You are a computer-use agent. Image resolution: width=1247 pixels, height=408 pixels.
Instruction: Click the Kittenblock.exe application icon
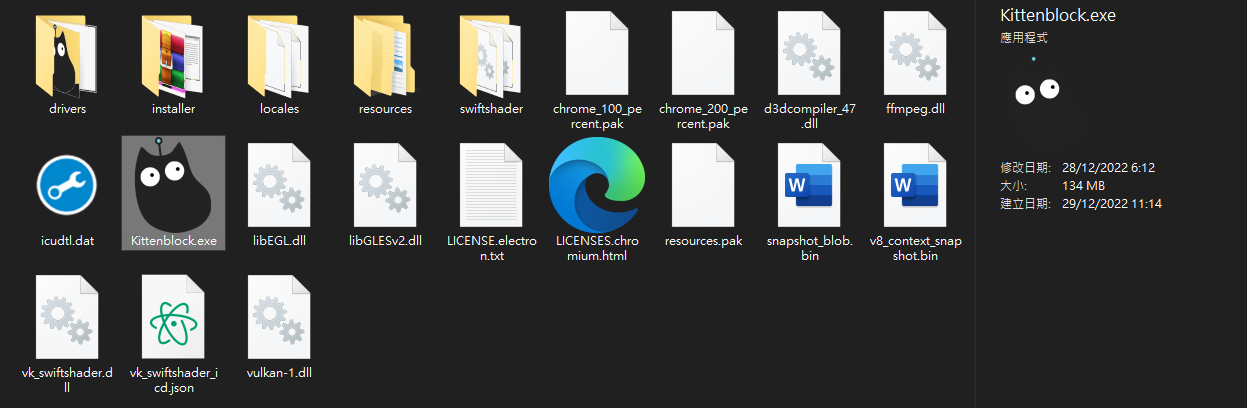pyautogui.click(x=173, y=187)
